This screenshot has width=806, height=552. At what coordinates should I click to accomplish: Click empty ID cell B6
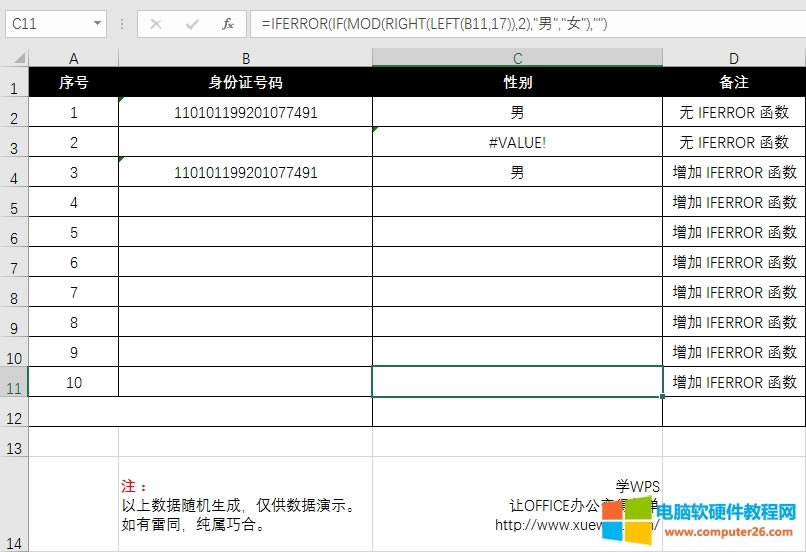246,232
